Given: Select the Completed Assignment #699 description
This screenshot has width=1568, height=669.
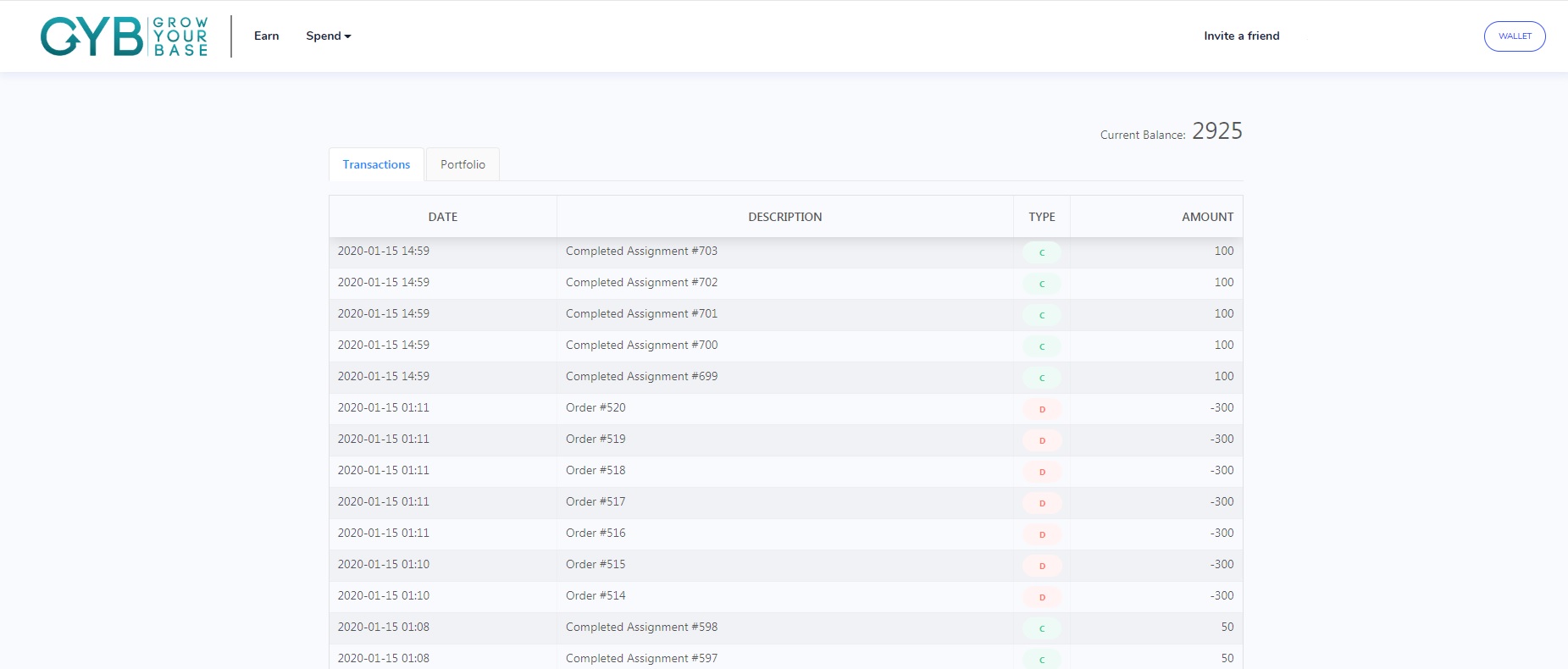Looking at the screenshot, I should 641,377.
